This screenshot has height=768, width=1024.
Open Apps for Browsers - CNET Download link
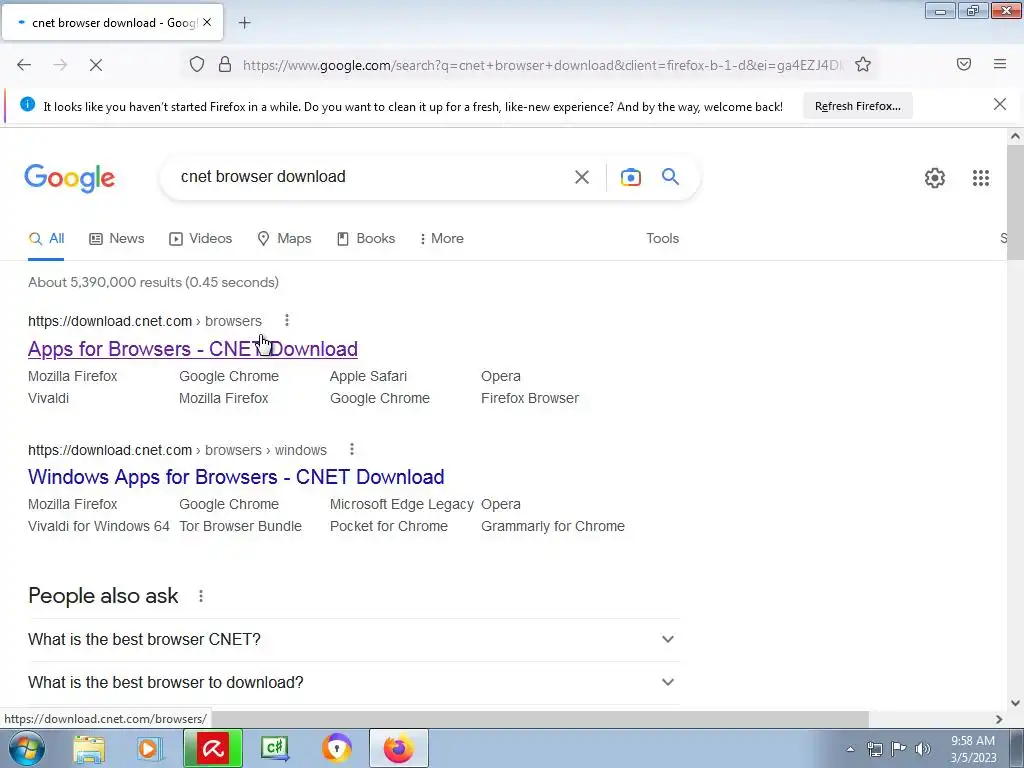tap(193, 349)
